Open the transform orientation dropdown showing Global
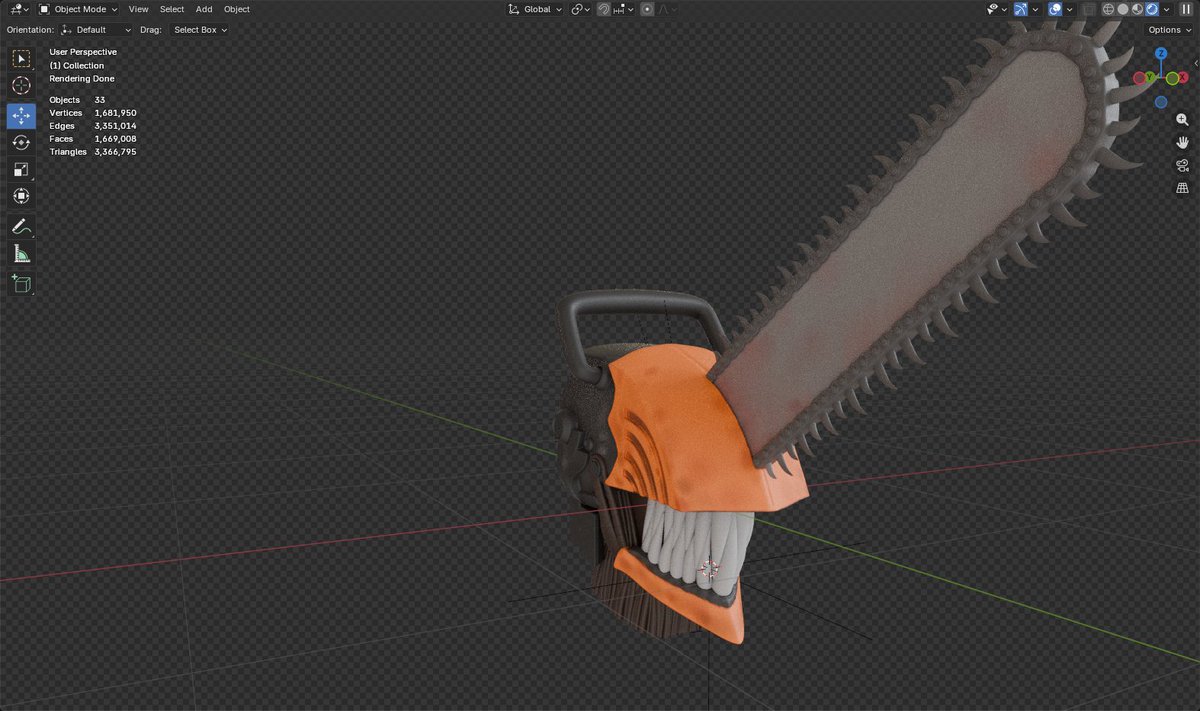 [x=535, y=9]
